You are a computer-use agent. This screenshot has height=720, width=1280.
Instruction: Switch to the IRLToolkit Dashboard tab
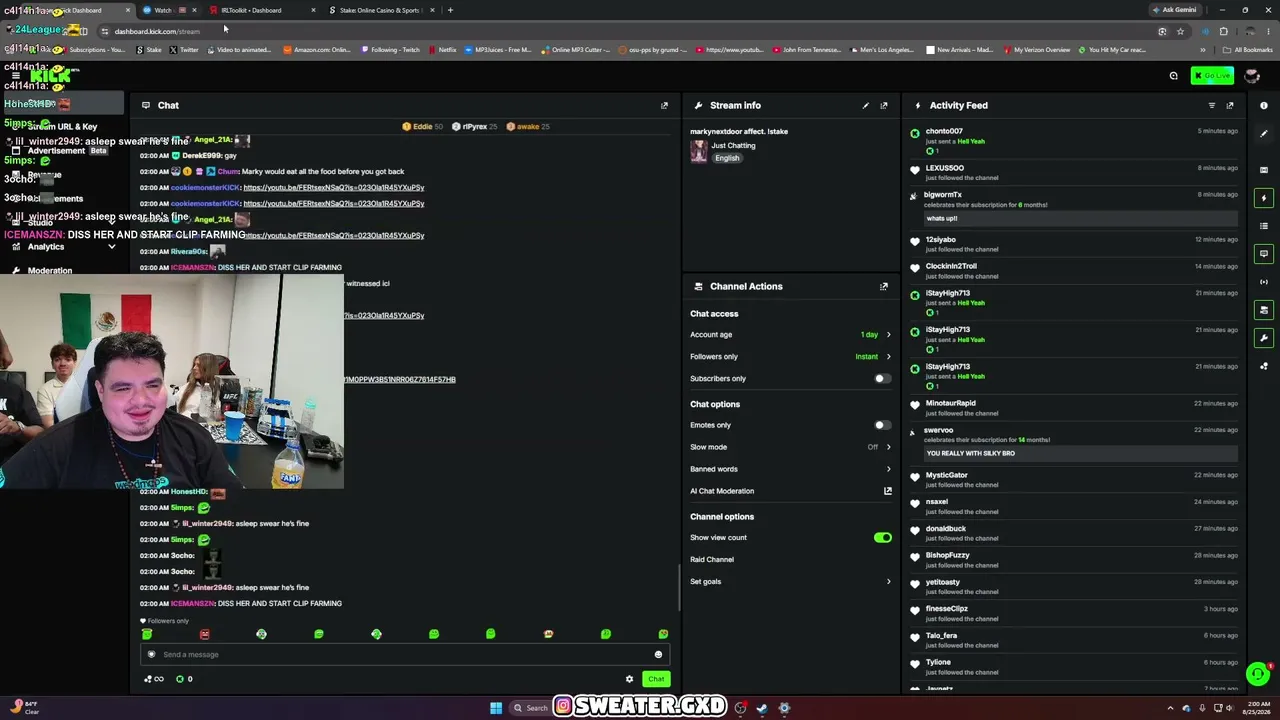point(264,10)
